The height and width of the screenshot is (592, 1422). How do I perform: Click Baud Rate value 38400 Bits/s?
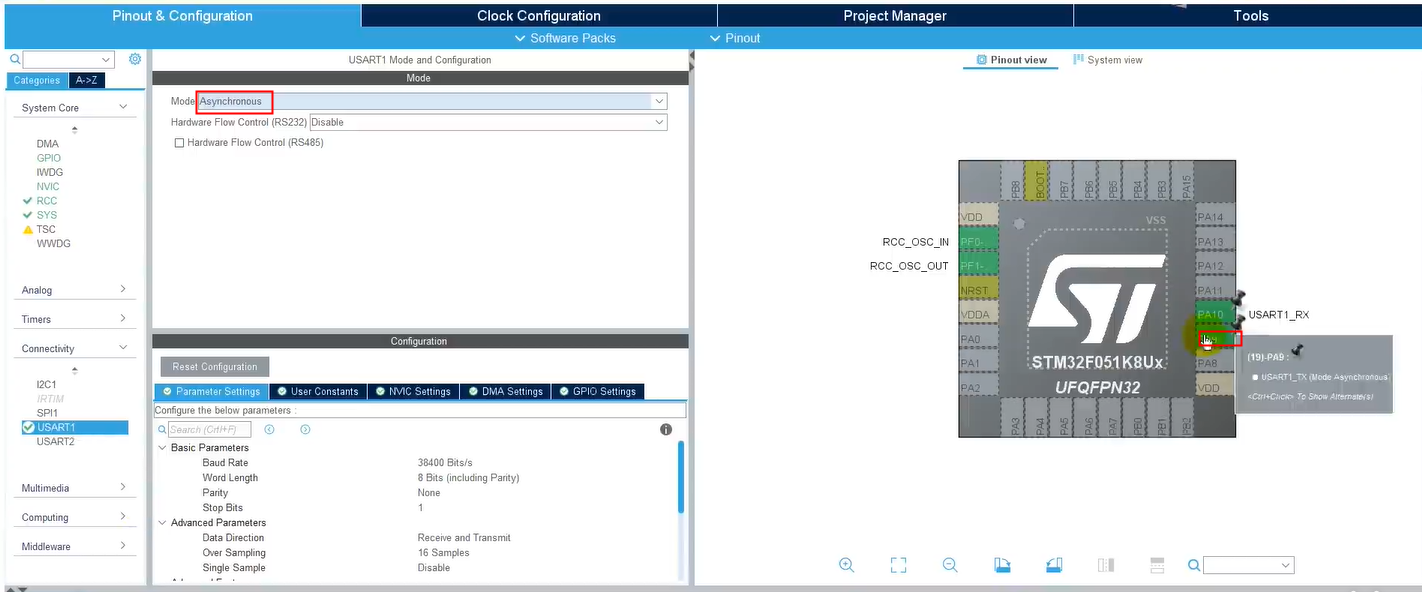445,463
